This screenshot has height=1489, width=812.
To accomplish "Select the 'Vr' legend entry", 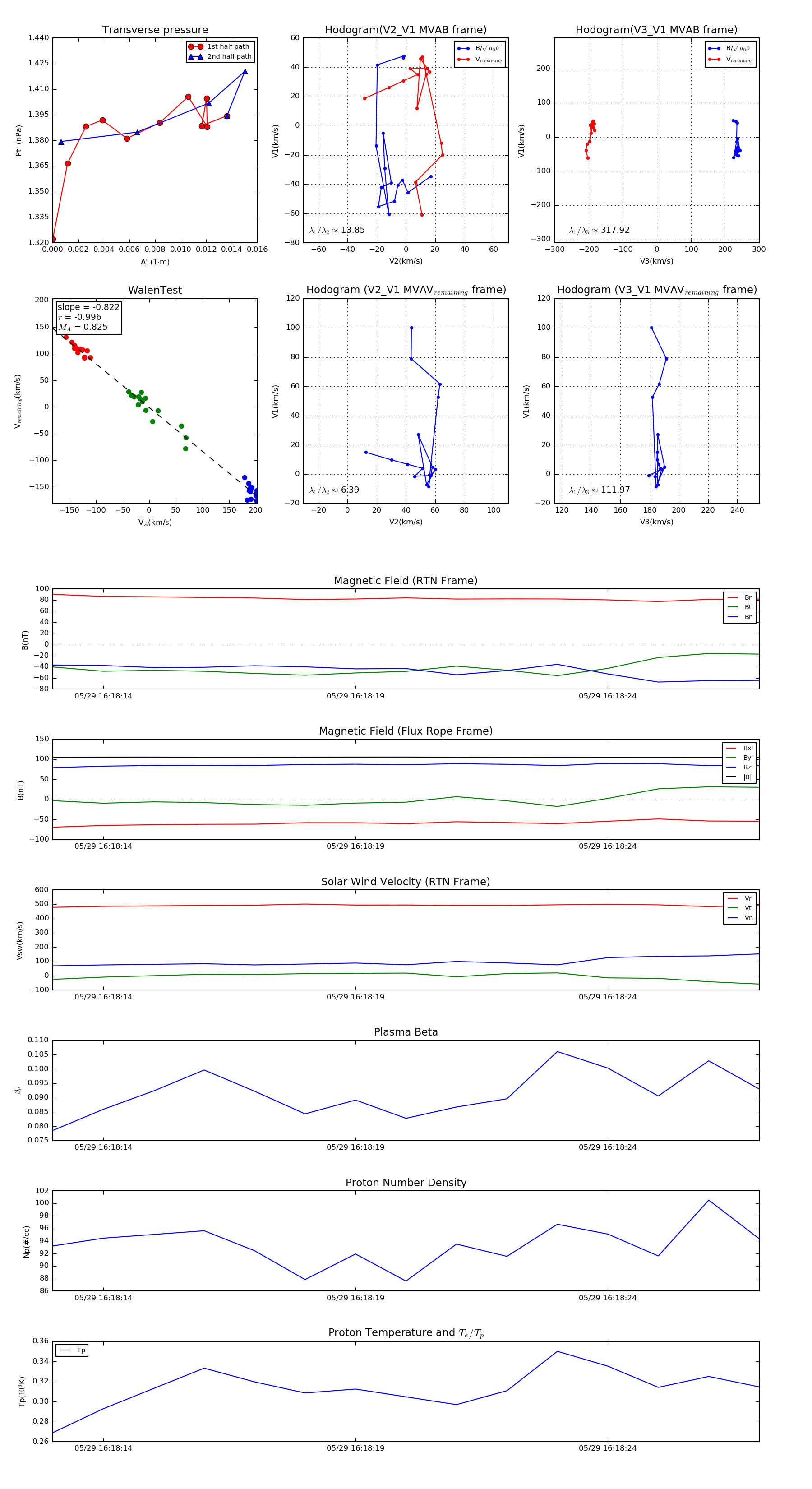I will [x=740, y=898].
